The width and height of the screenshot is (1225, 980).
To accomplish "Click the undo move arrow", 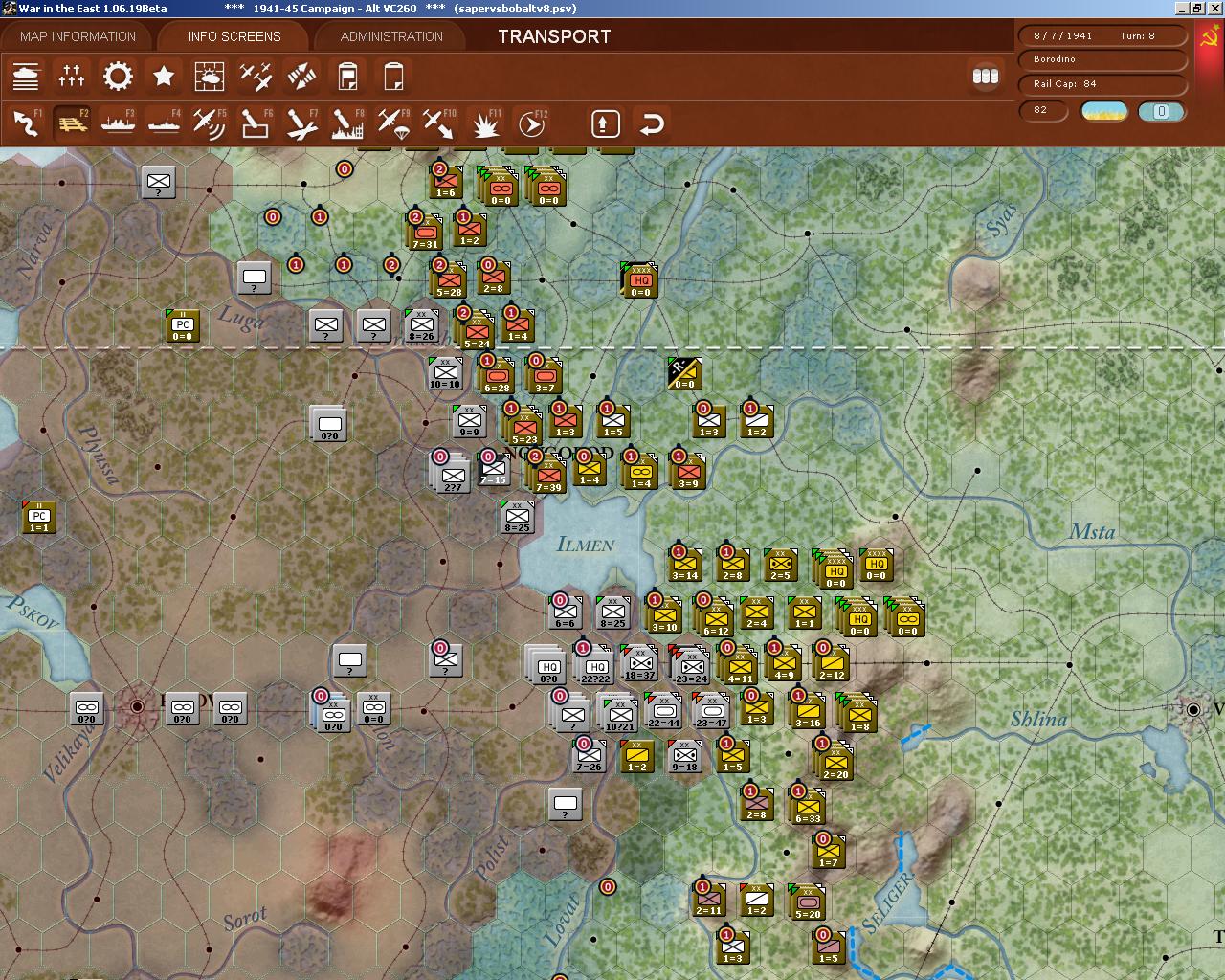I will 652,123.
